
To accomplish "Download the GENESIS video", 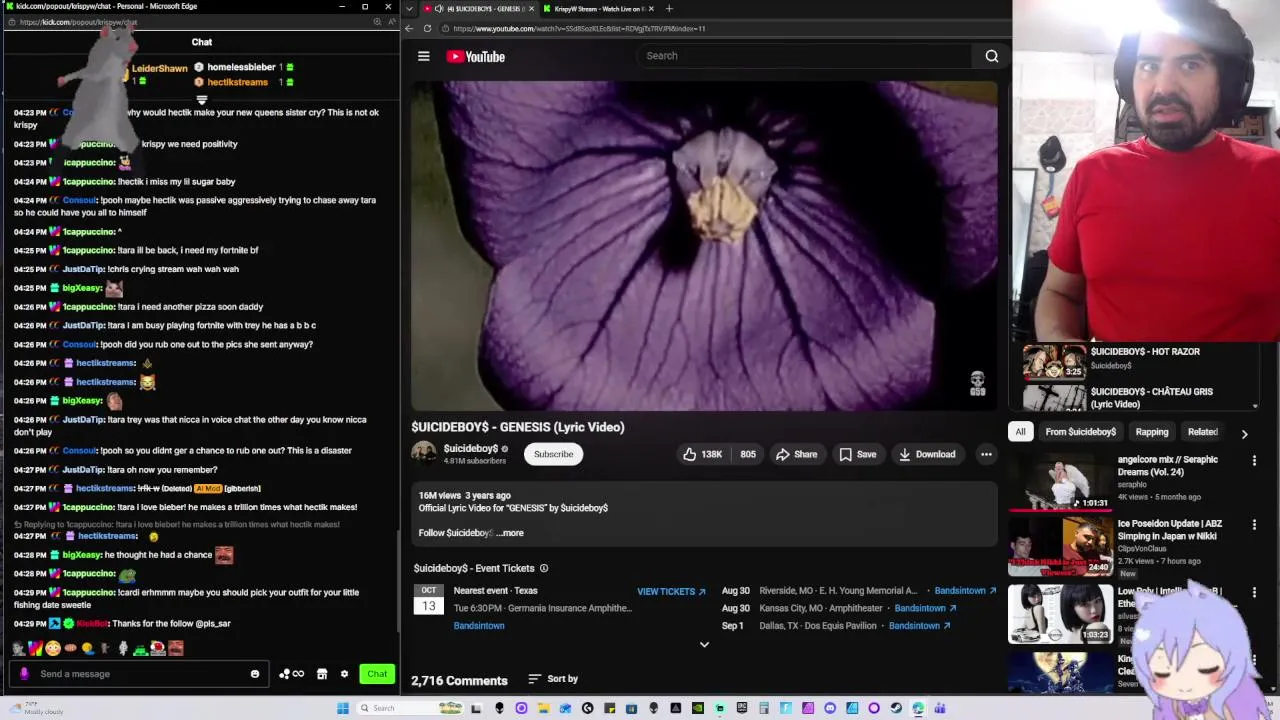I will pyautogui.click(x=926, y=454).
